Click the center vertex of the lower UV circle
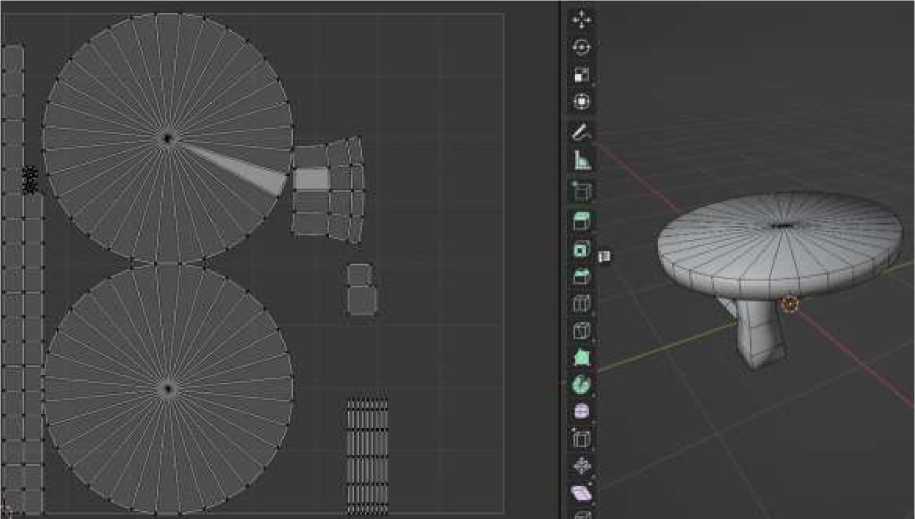Screen dimensions: 915x519 click(168, 389)
